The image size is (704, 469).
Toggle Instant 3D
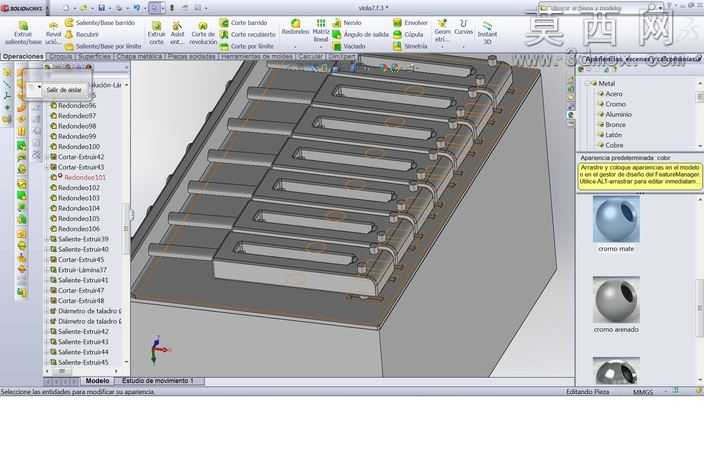[x=487, y=32]
